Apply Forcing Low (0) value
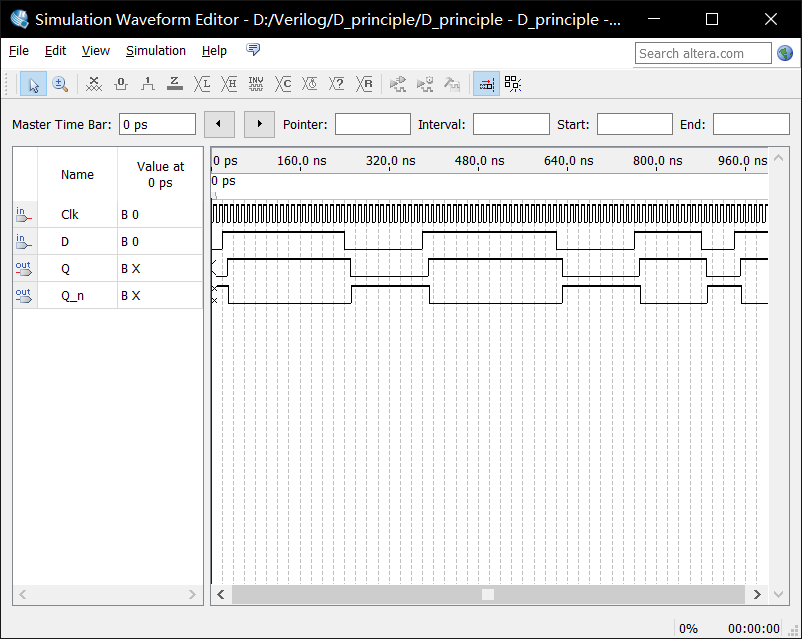Screen dimensions: 802x639 click(121, 84)
